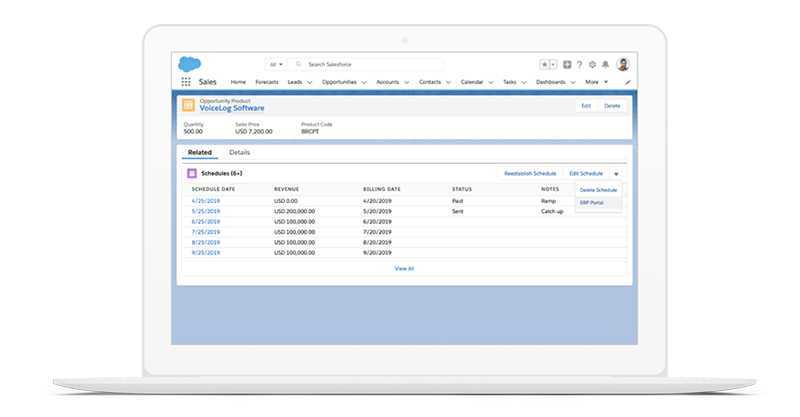Click the pencil icon to edit navigation
This screenshot has width=800, height=417.
(x=628, y=82)
